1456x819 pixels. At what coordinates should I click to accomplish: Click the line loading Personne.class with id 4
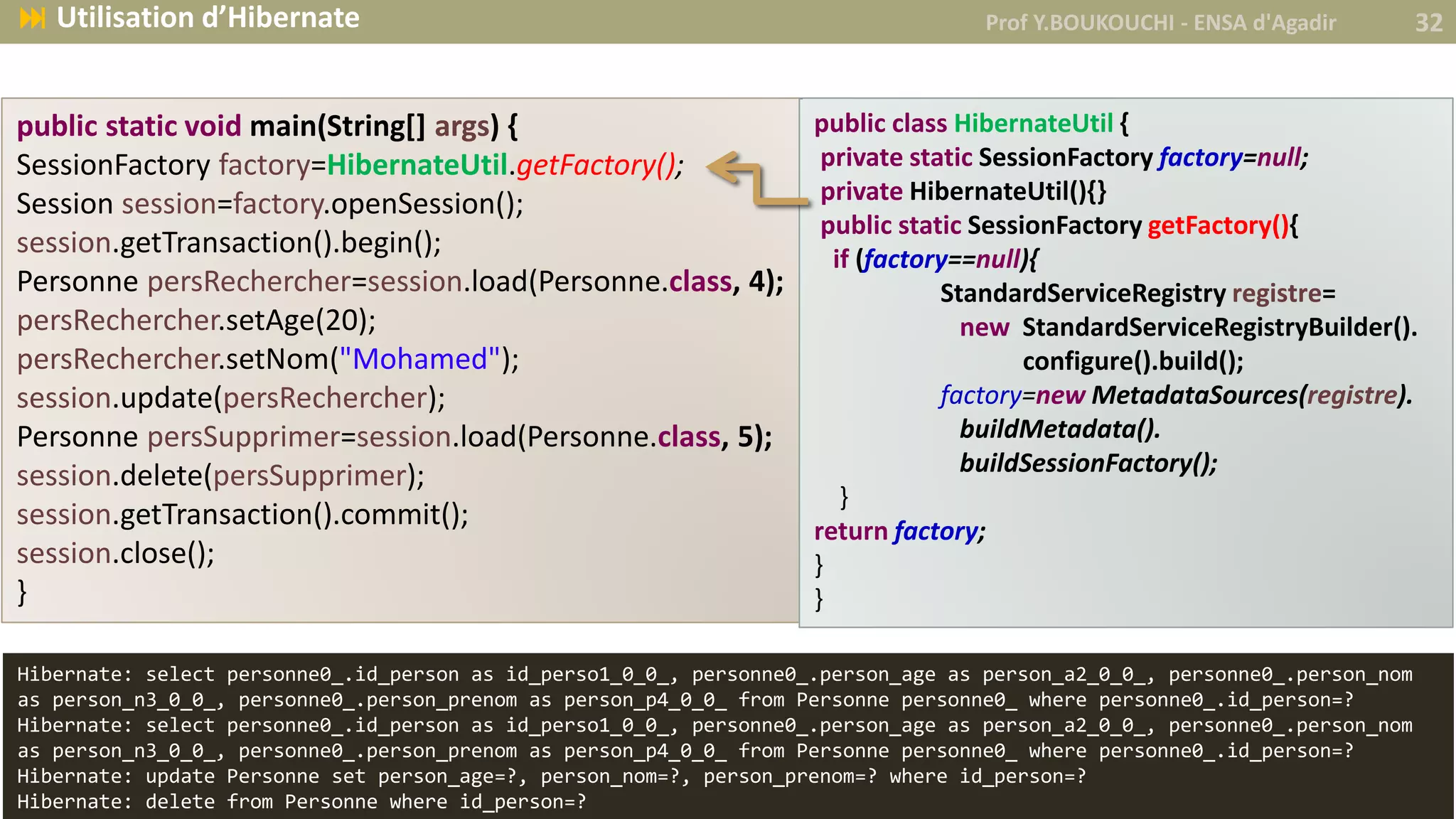coord(400,282)
